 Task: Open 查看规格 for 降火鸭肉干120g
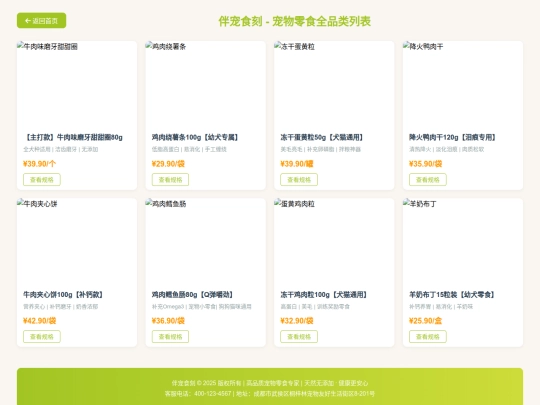(x=428, y=180)
